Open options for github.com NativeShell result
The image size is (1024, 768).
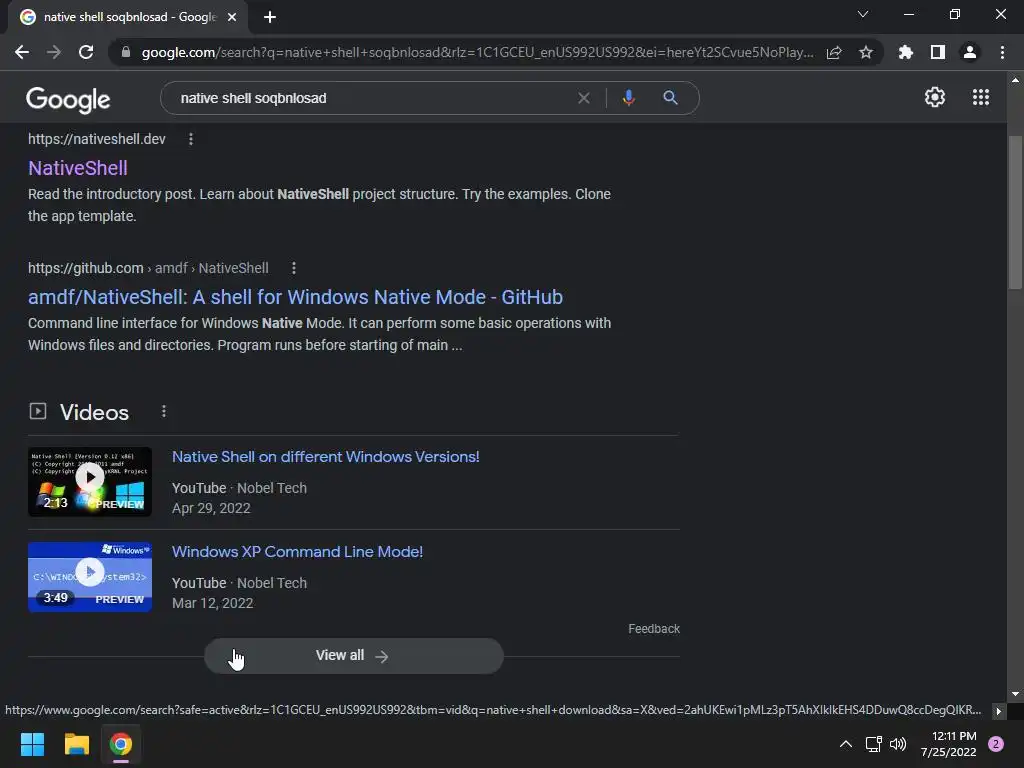tap(294, 268)
